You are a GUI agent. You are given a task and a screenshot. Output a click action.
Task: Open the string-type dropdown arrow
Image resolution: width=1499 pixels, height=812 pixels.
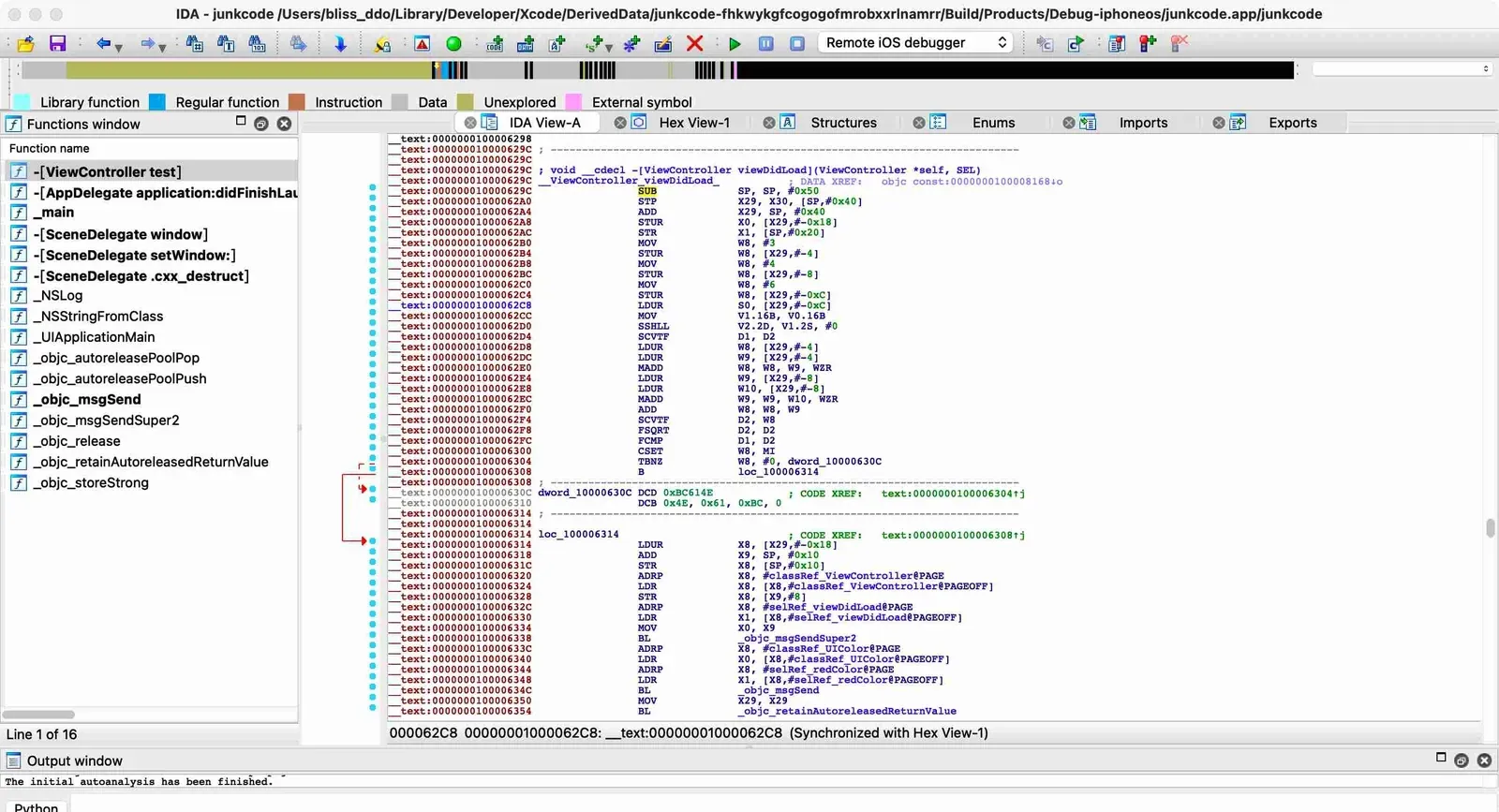pyautogui.click(x=609, y=47)
